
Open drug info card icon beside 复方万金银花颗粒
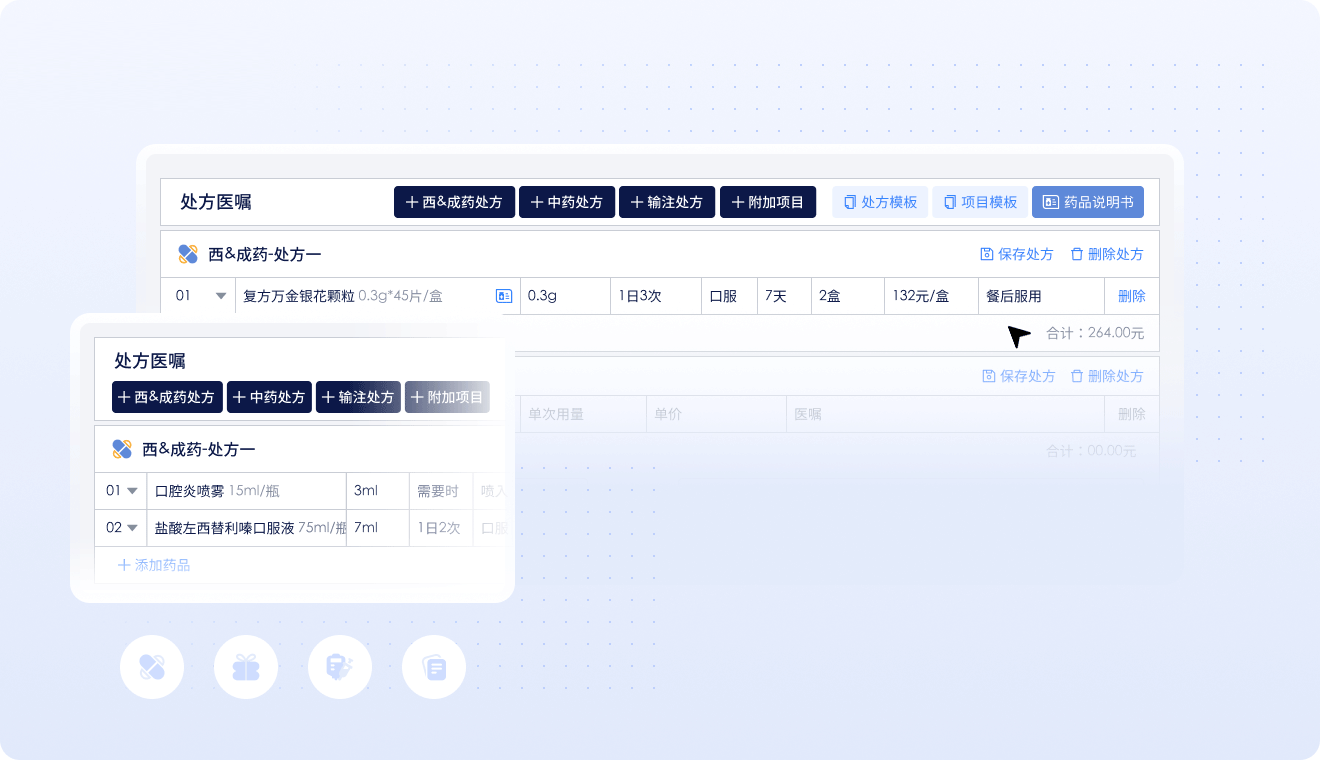(x=504, y=296)
